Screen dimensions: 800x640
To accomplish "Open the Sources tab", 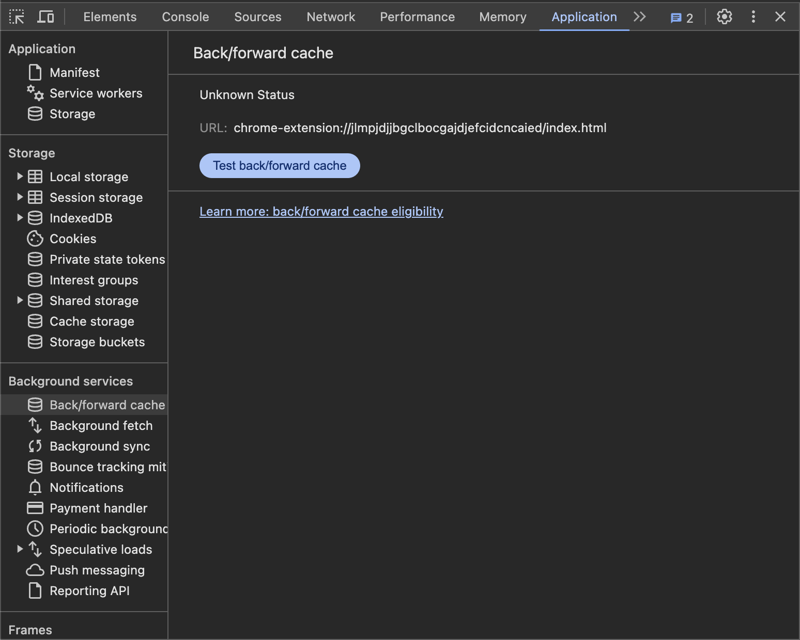I will 258,17.
